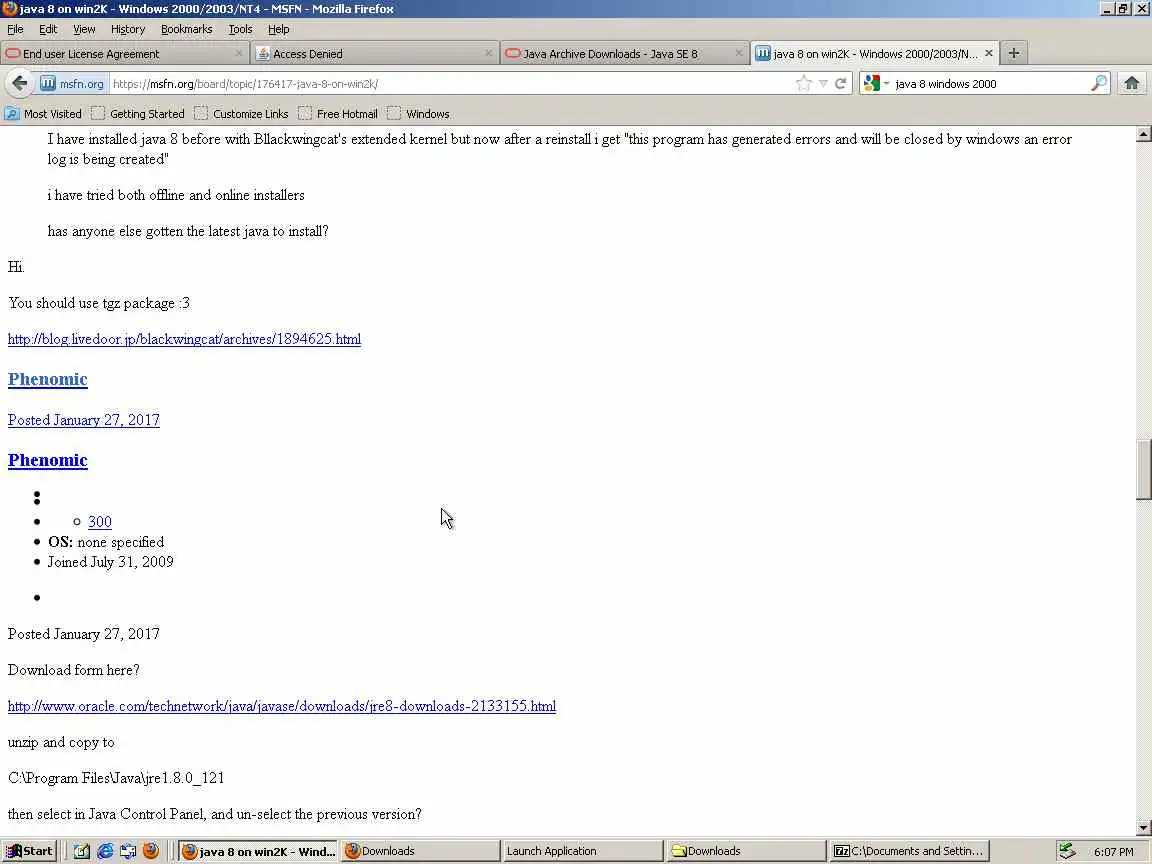
Task: Open the bookmark star dropdown arrow
Action: click(823, 84)
